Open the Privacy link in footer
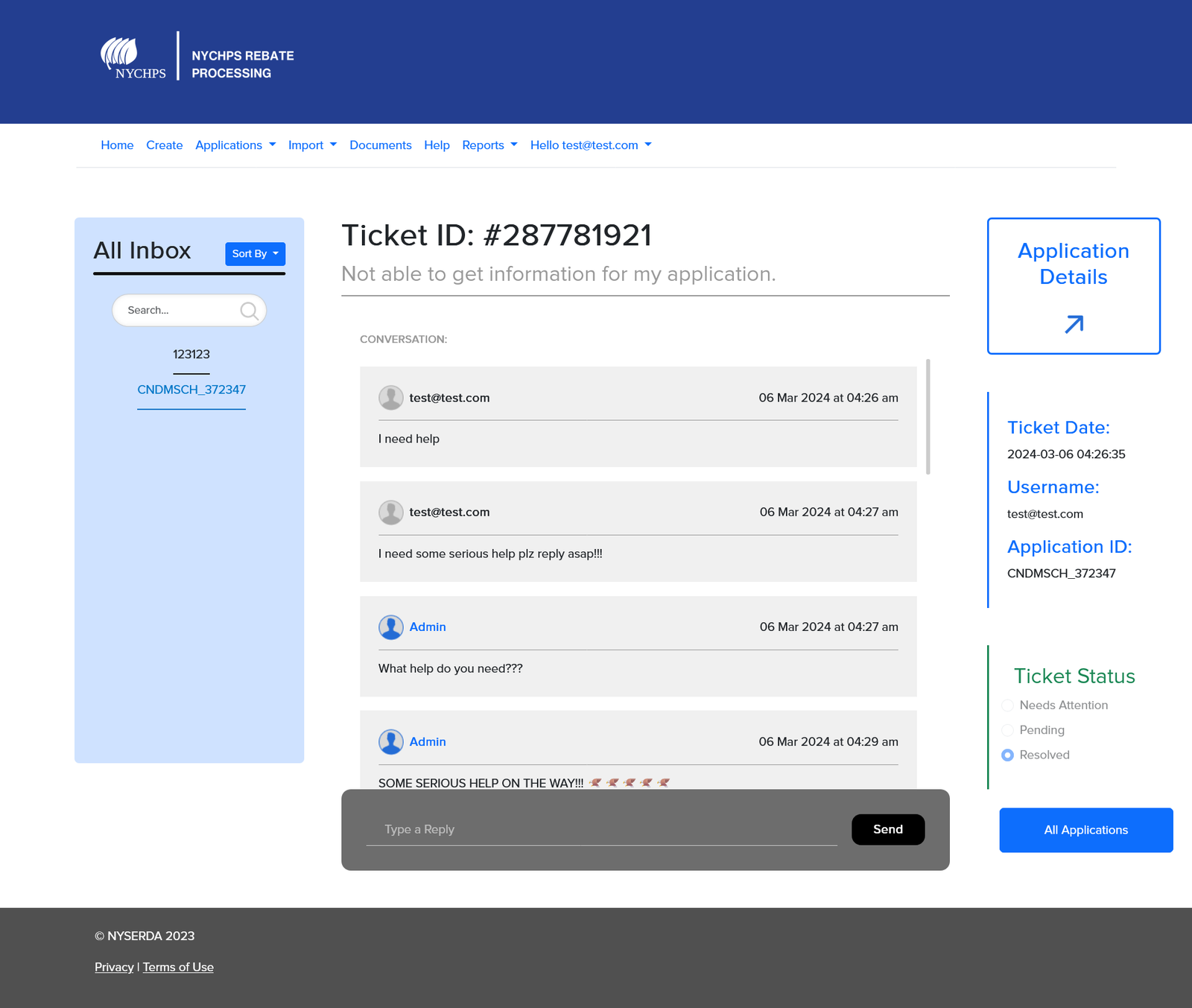Image resolution: width=1192 pixels, height=1008 pixels. coord(114,967)
